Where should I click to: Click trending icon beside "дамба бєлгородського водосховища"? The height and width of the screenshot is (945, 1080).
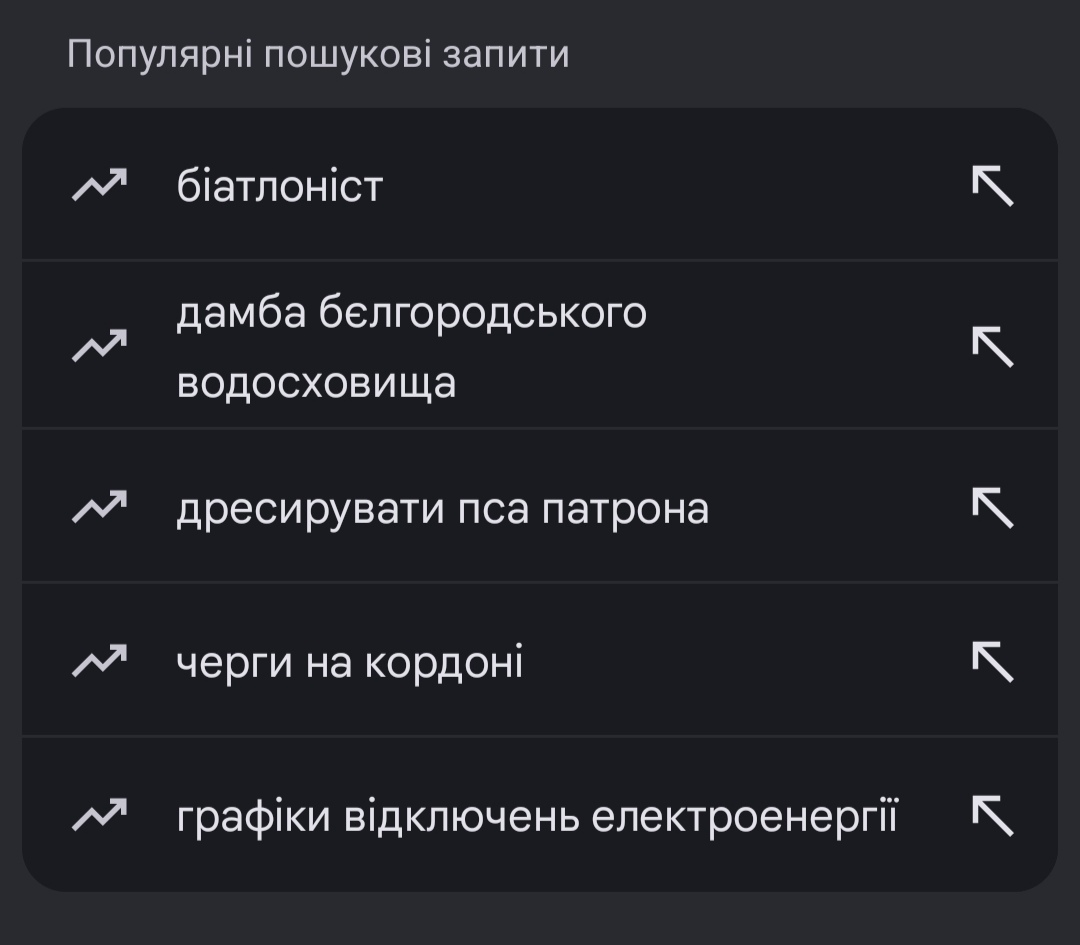tap(99, 346)
